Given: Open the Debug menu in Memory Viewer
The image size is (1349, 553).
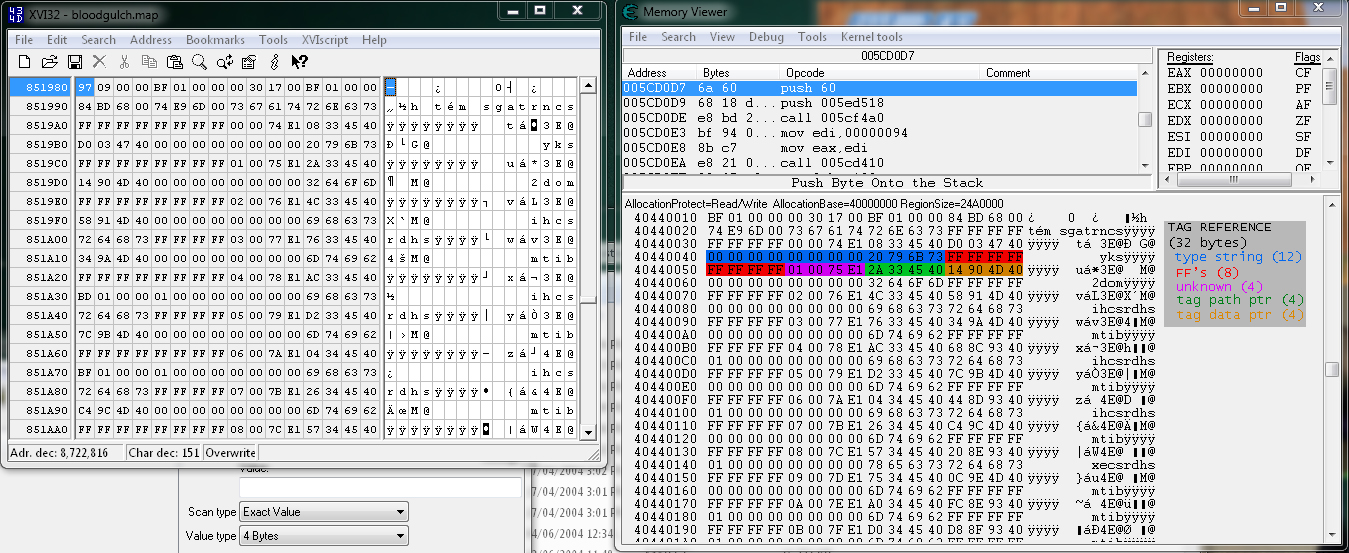Looking at the screenshot, I should [767, 37].
